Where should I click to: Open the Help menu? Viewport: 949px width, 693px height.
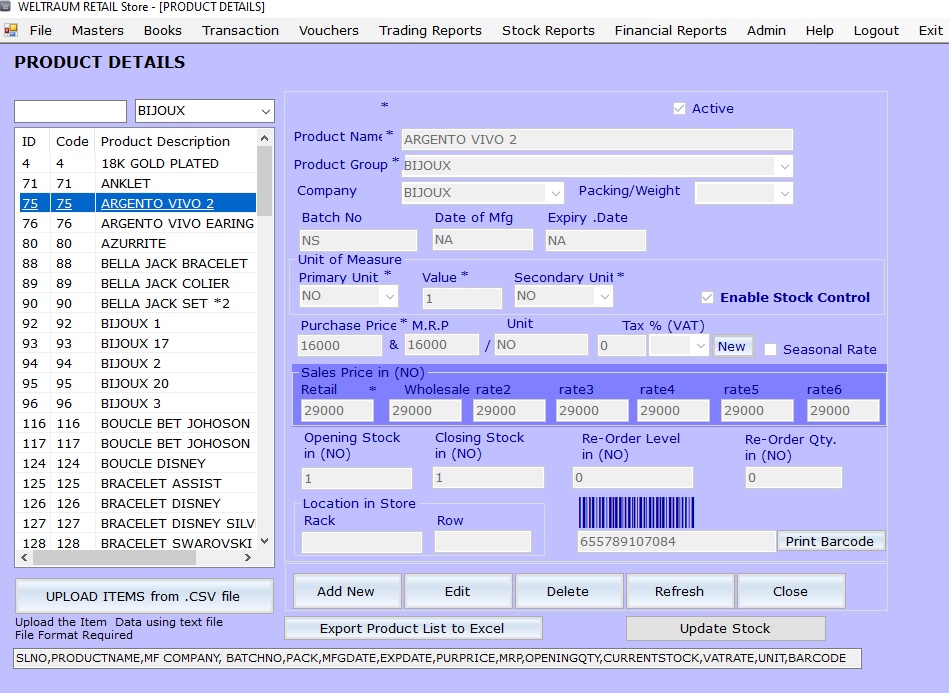[x=819, y=30]
